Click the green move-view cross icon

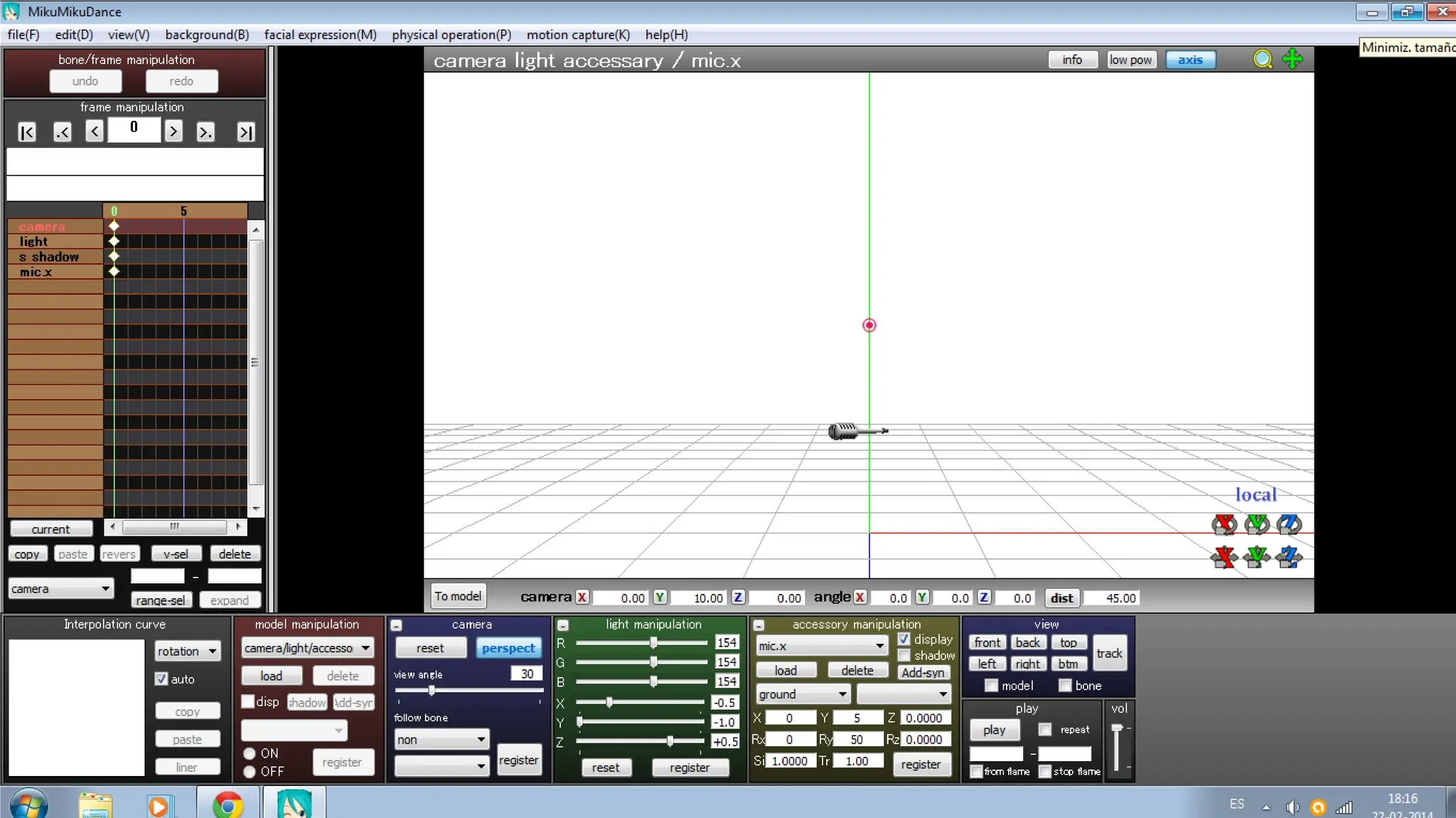(1292, 59)
